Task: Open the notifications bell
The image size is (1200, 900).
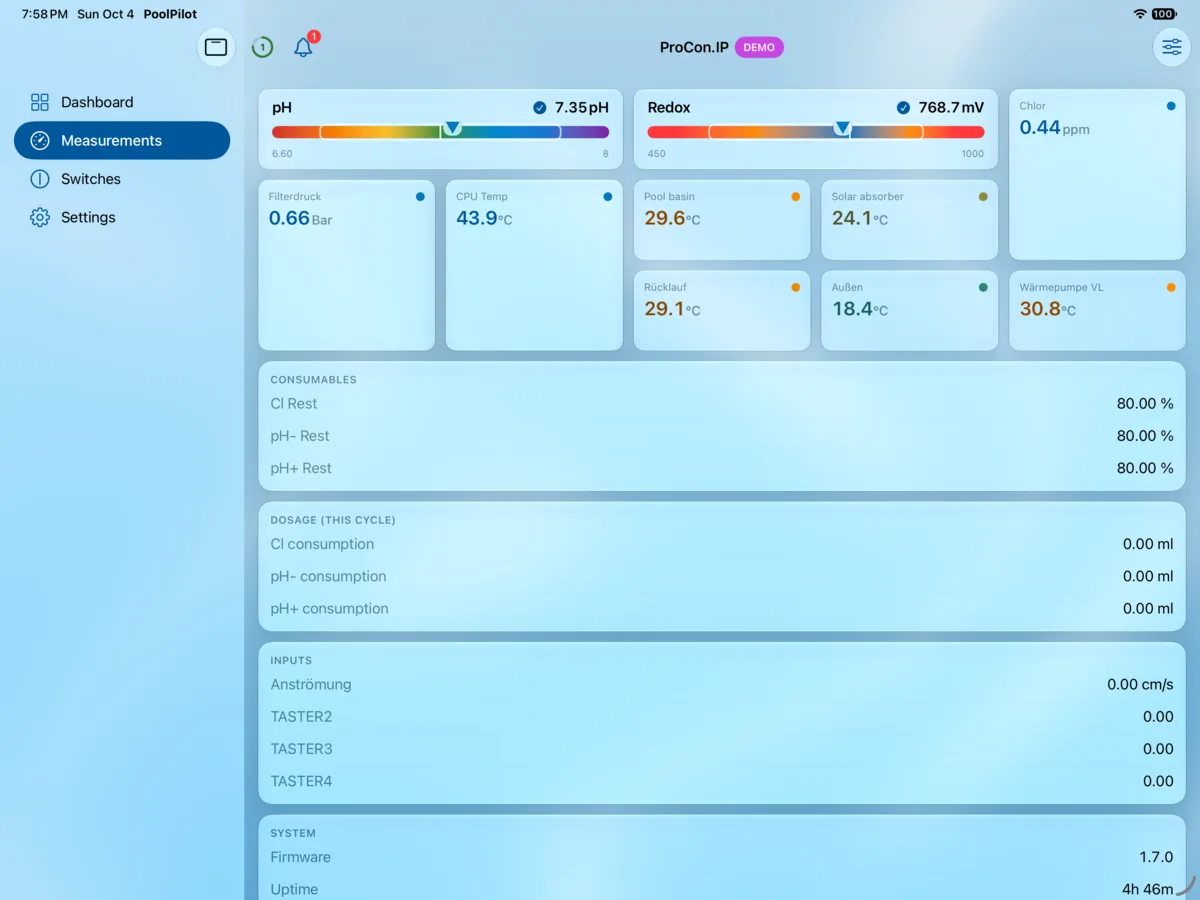Action: pos(304,47)
